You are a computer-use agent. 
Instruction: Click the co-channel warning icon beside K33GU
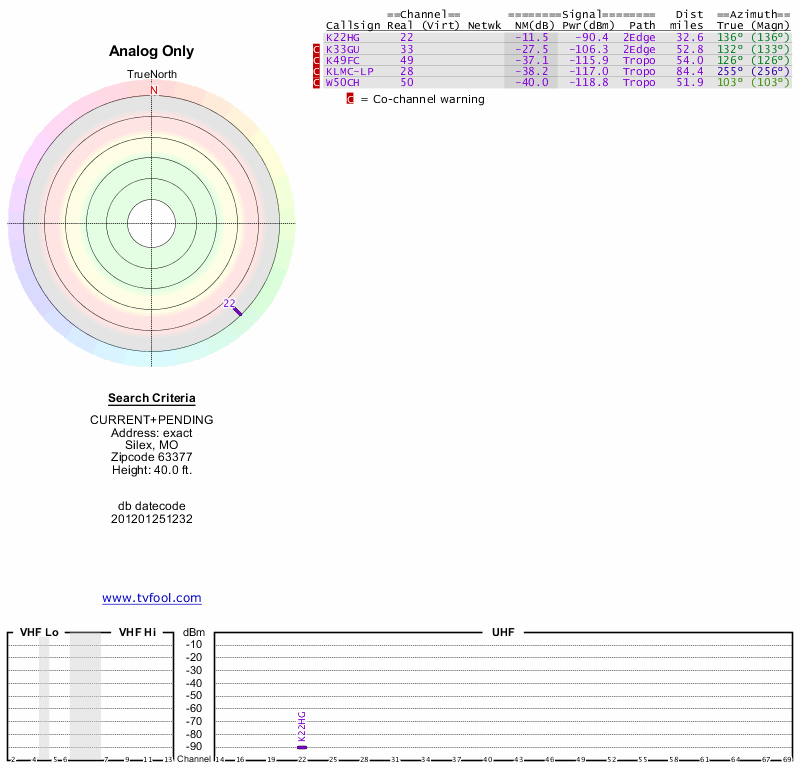(x=316, y=49)
